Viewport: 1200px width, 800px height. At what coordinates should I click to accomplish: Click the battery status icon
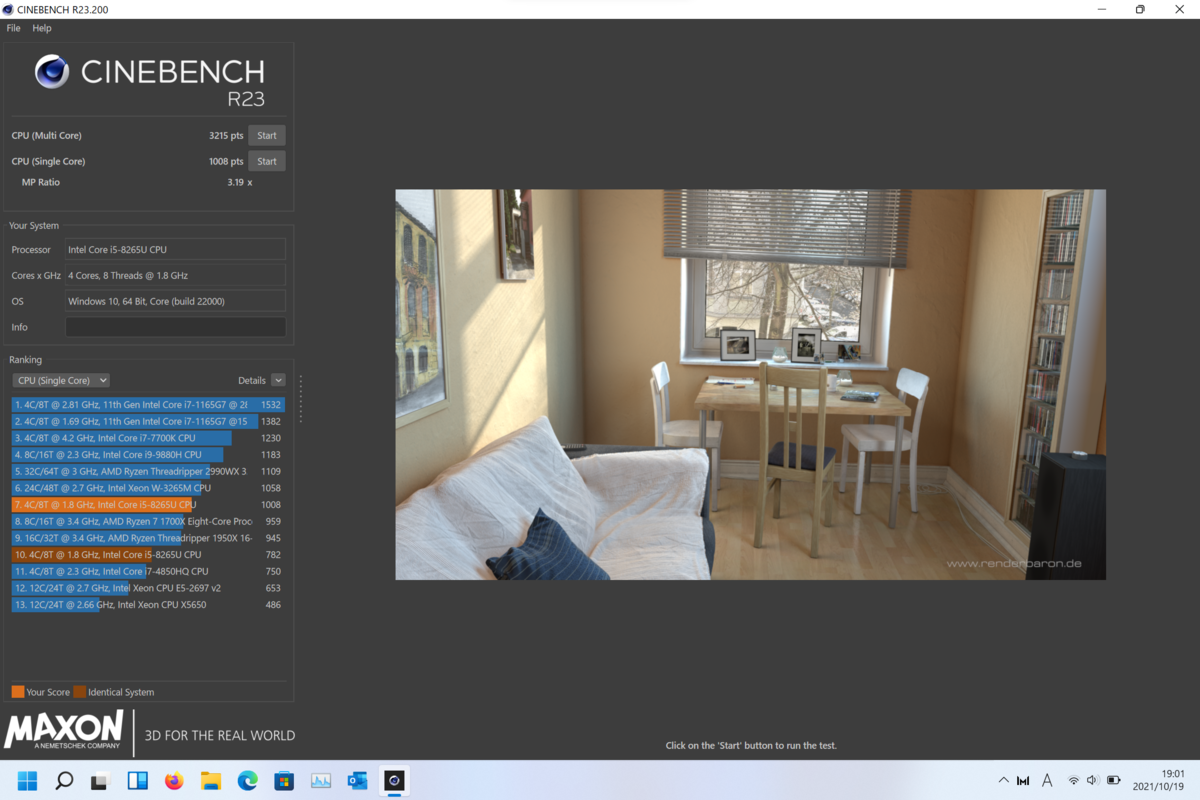click(1113, 780)
